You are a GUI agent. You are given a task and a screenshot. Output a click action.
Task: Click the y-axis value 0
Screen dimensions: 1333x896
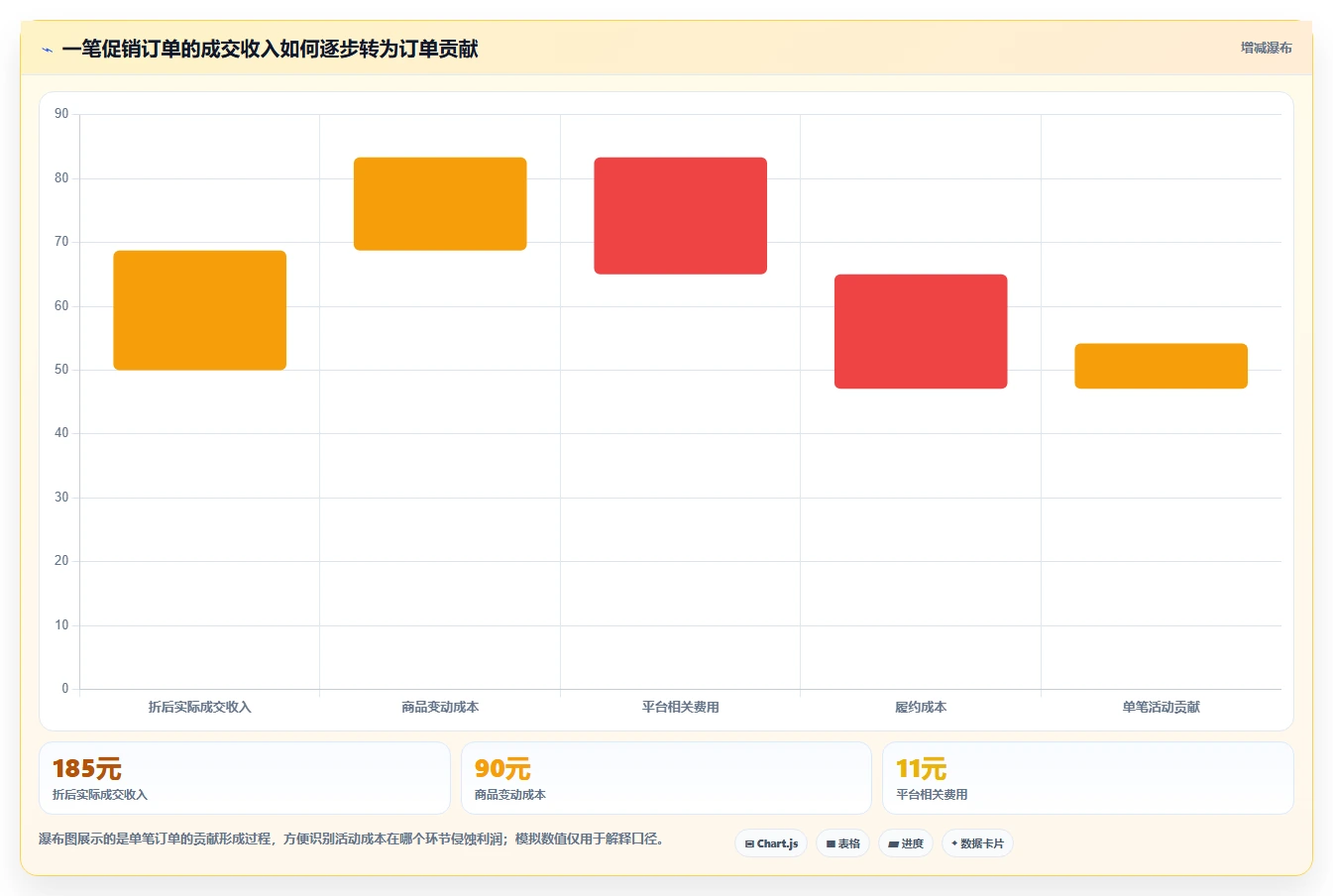65,689
